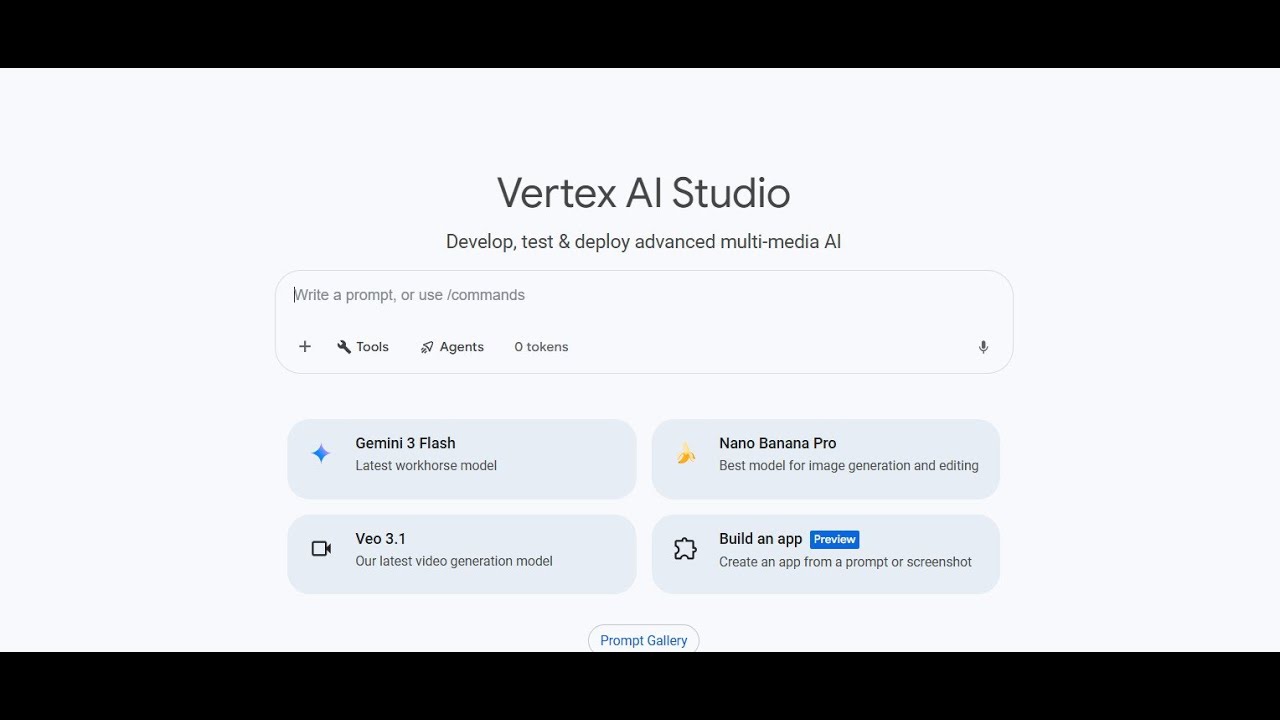Click the Preview badge
The image size is (1280, 720).
click(x=835, y=539)
